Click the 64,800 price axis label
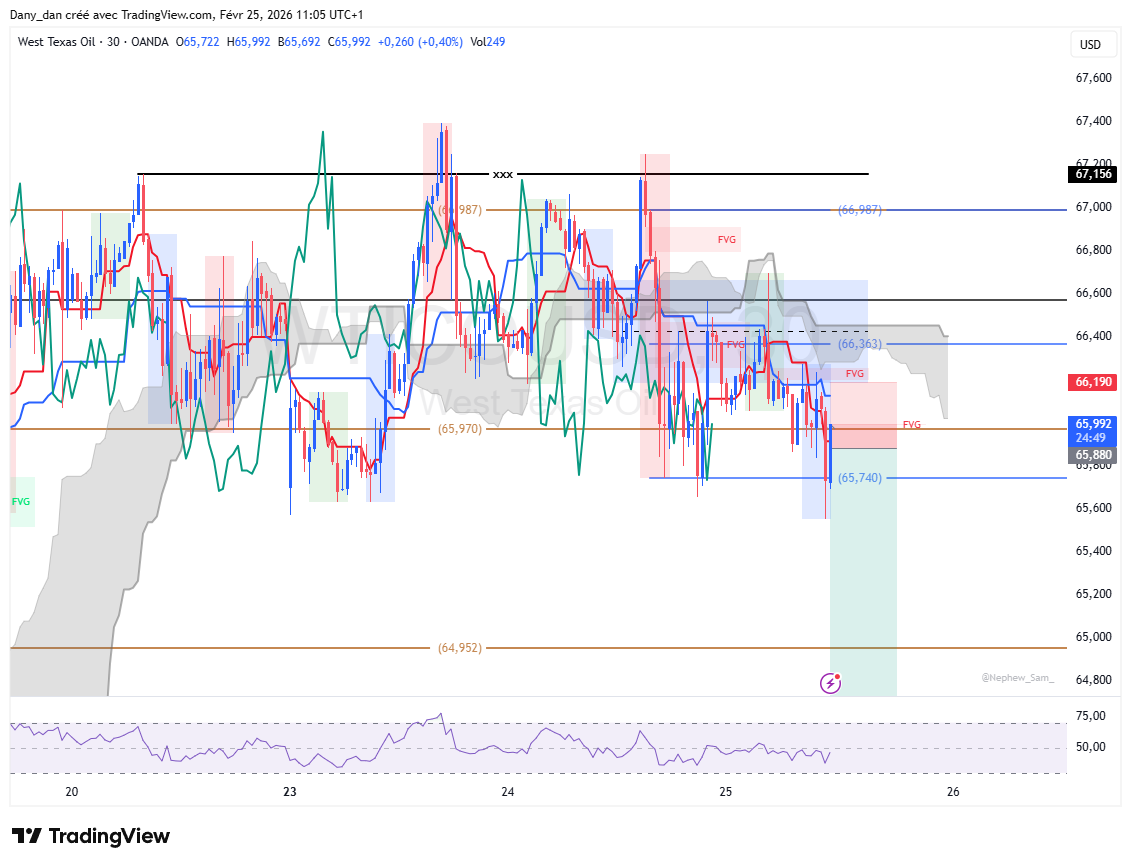The height and width of the screenshot is (866, 1131). pos(1093,680)
